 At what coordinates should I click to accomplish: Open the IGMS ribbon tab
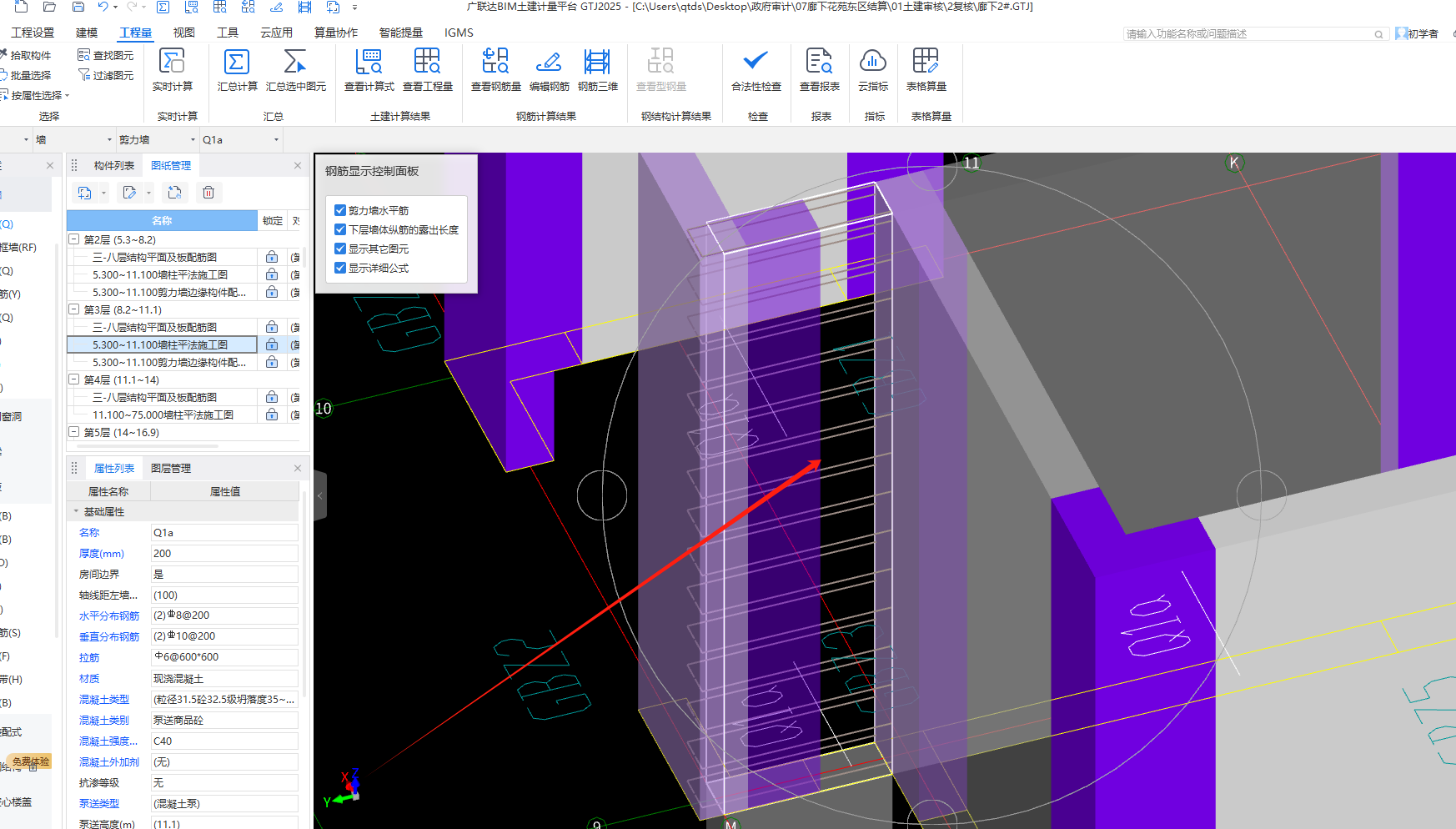coord(459,33)
